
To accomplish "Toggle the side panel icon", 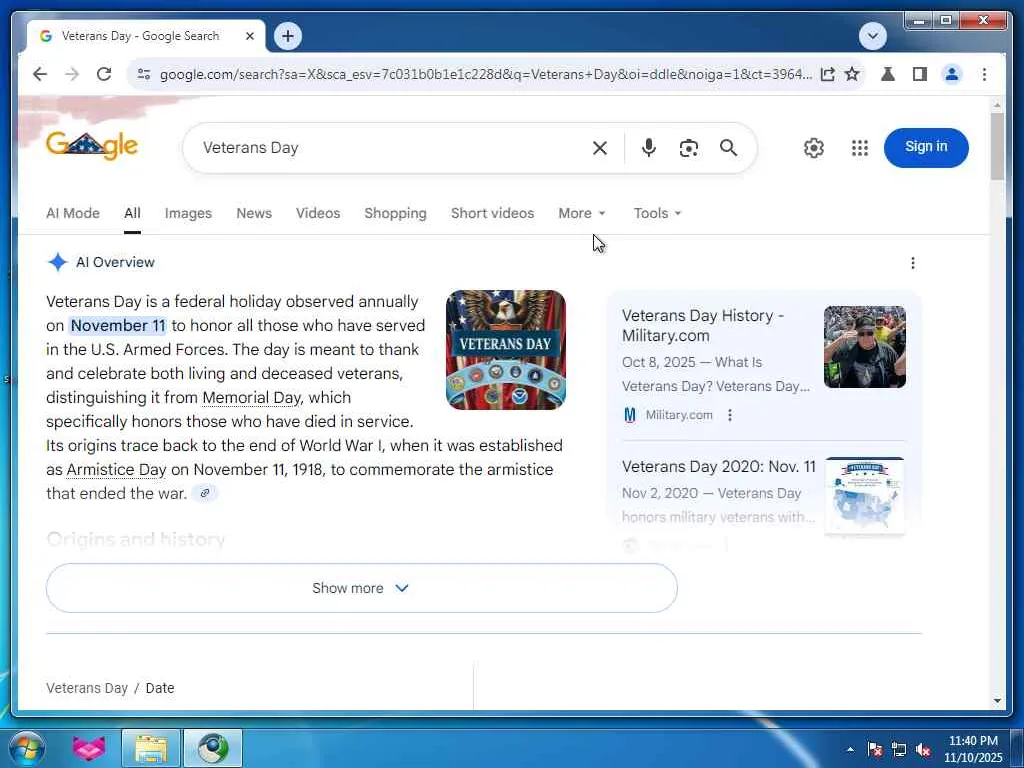I will coord(920,74).
